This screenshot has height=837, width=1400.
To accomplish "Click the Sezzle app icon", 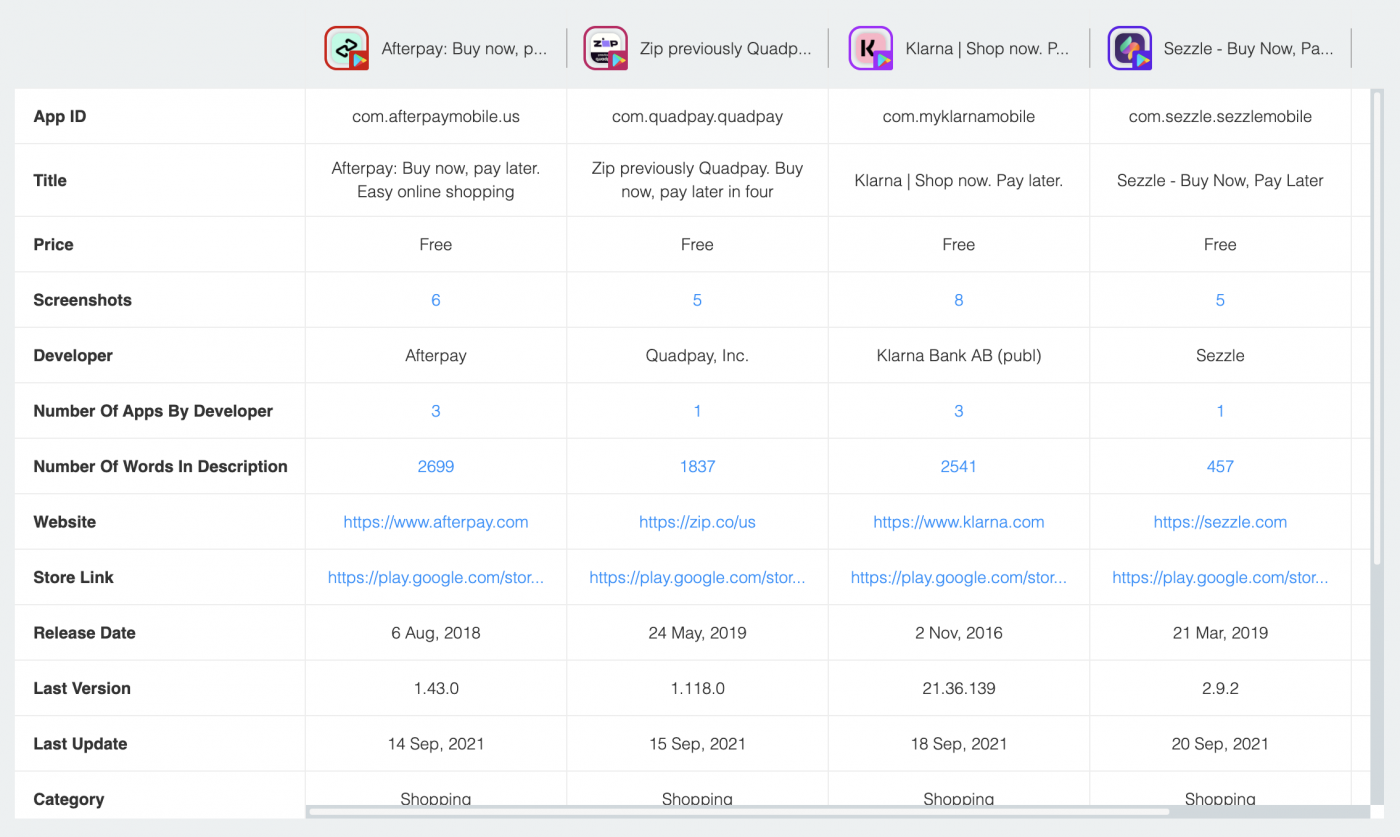I will (x=1129, y=47).
